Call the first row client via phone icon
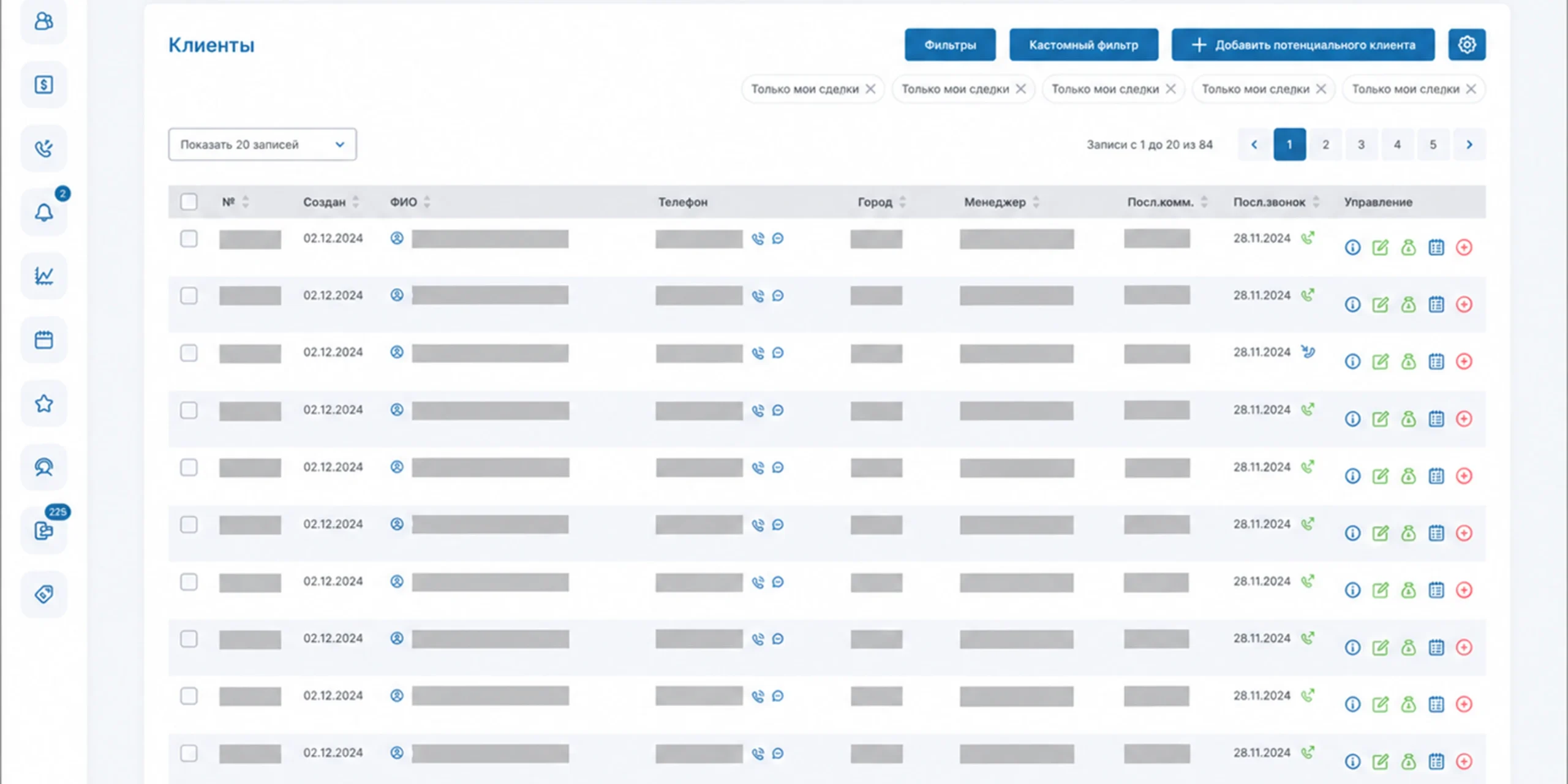This screenshot has height=784, width=1568. point(758,239)
